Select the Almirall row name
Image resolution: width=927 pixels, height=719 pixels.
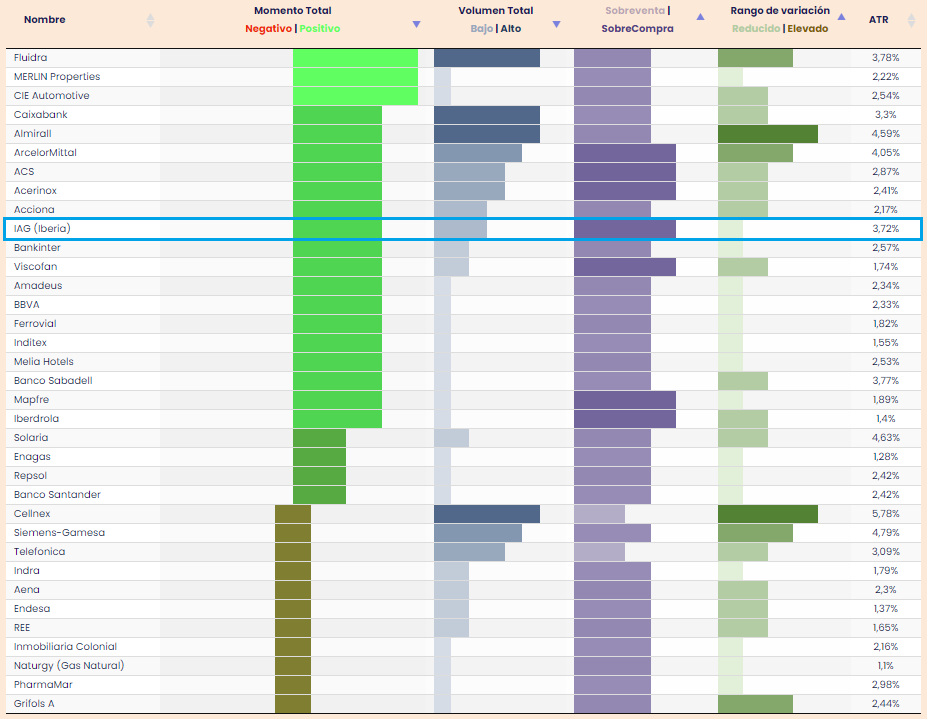(33, 133)
